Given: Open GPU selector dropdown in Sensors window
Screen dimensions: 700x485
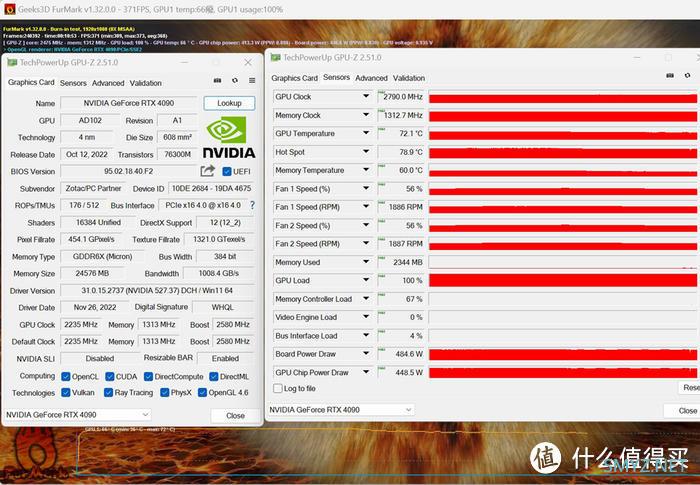Looking at the screenshot, I should pyautogui.click(x=408, y=410).
